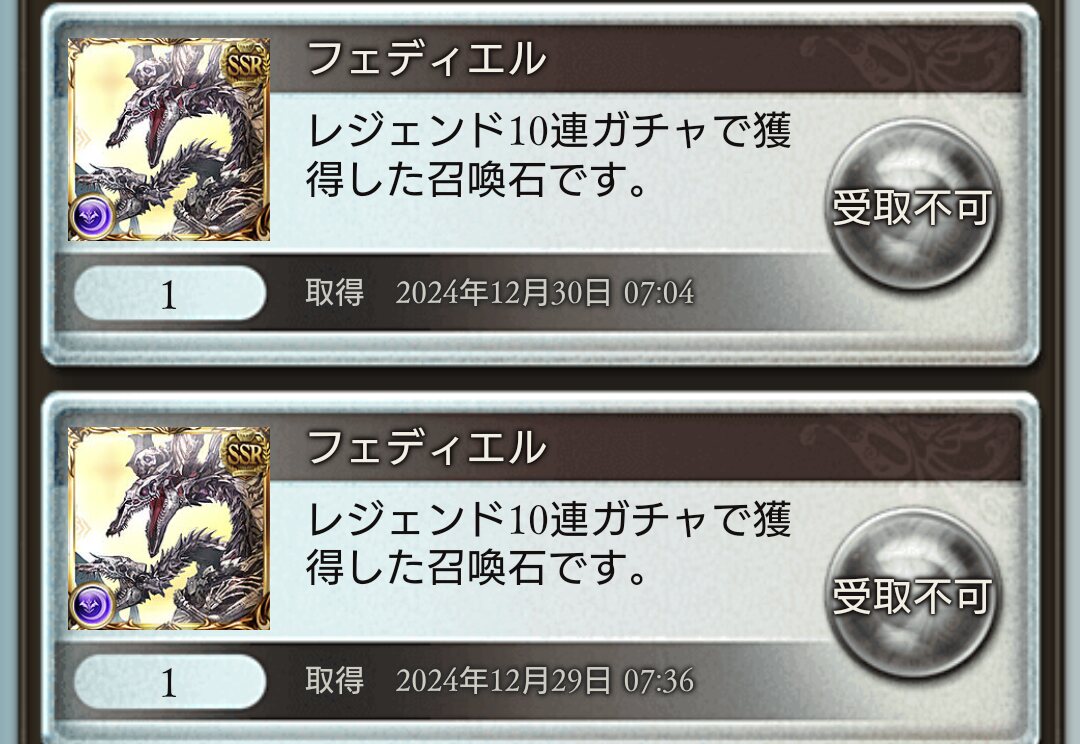1080x744 pixels.
Task: Click the SSR badge on the bottom summon
Action: coord(244,454)
